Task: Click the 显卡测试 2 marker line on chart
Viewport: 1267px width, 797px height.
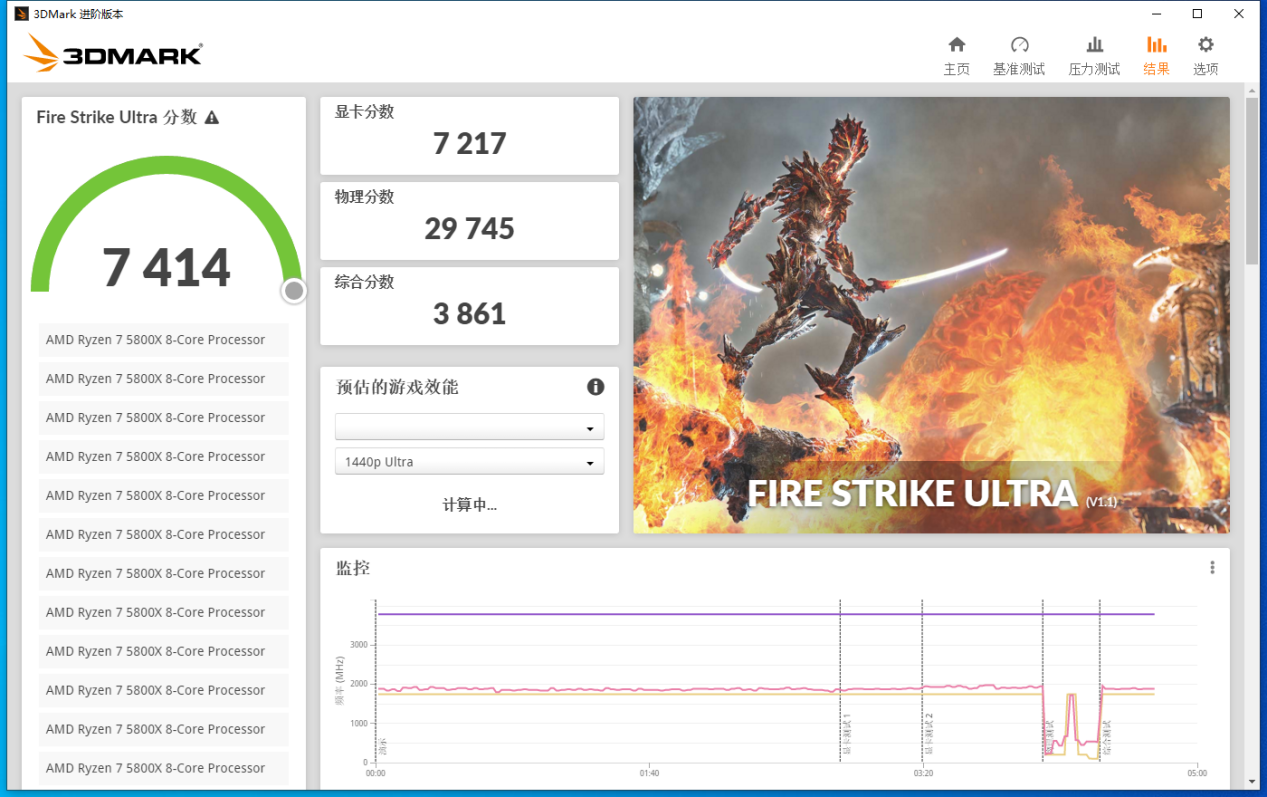Action: click(x=922, y=680)
